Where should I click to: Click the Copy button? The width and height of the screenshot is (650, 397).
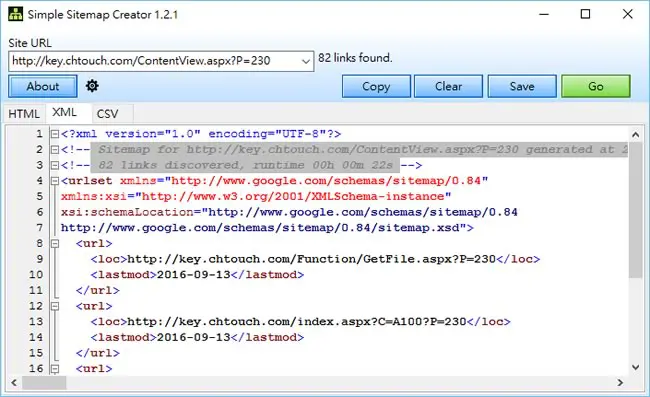[376, 86]
